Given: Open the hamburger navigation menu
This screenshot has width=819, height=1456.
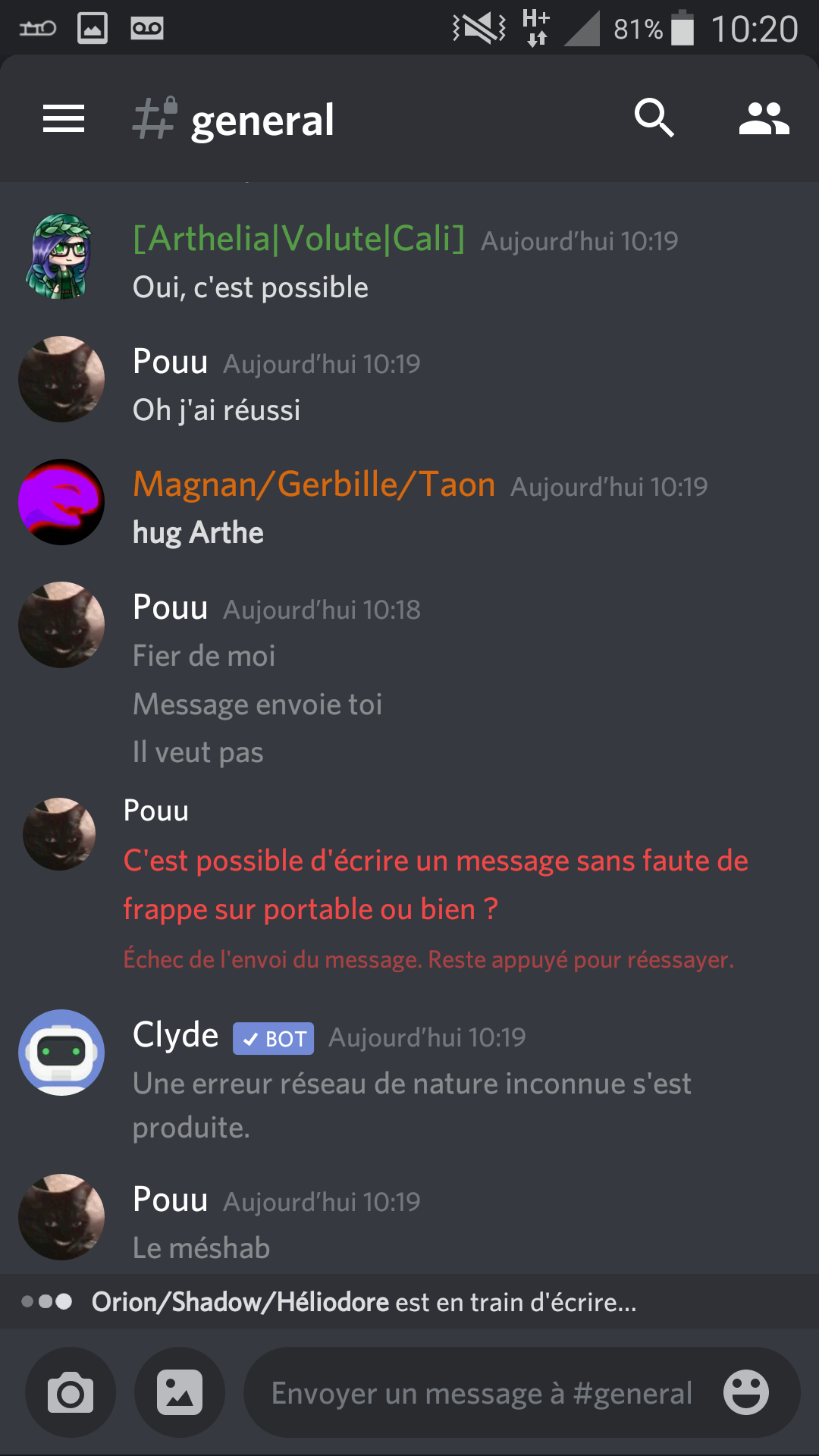Looking at the screenshot, I should (x=64, y=119).
